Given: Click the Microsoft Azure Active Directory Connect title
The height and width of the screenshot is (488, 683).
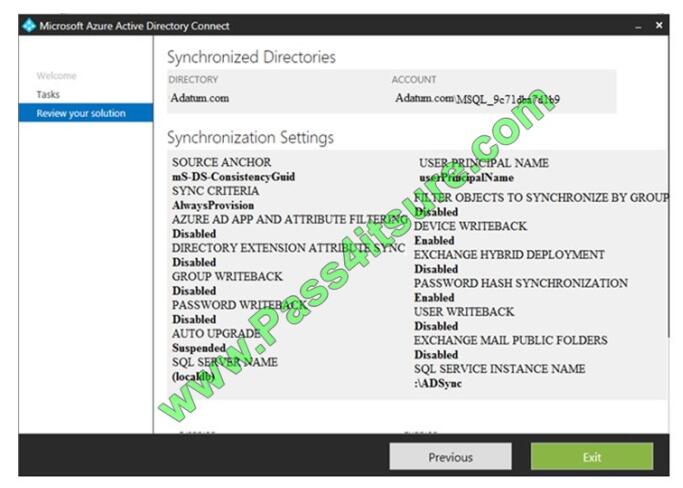Looking at the screenshot, I should click(134, 26).
